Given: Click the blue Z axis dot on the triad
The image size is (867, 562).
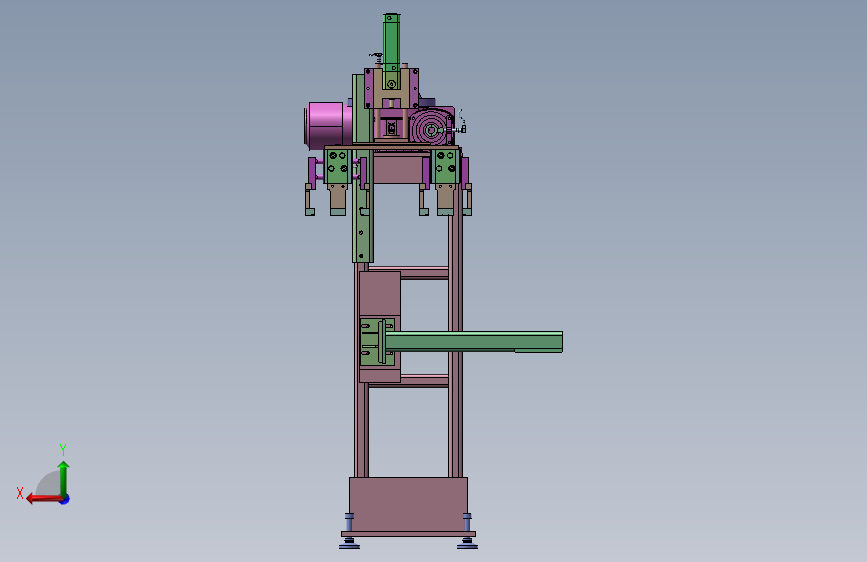Looking at the screenshot, I should click(65, 499).
